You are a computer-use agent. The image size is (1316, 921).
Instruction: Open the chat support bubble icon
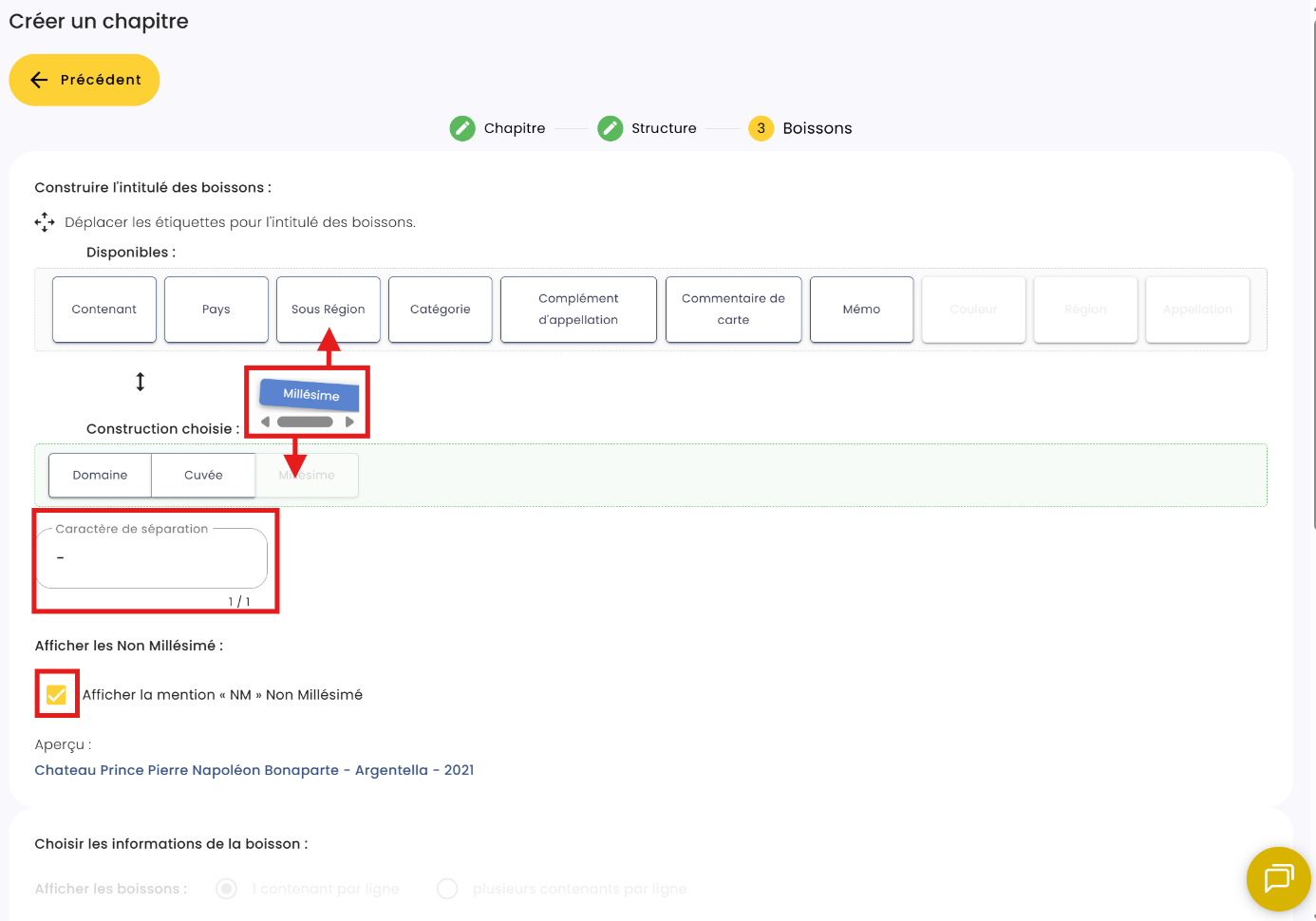[x=1278, y=879]
